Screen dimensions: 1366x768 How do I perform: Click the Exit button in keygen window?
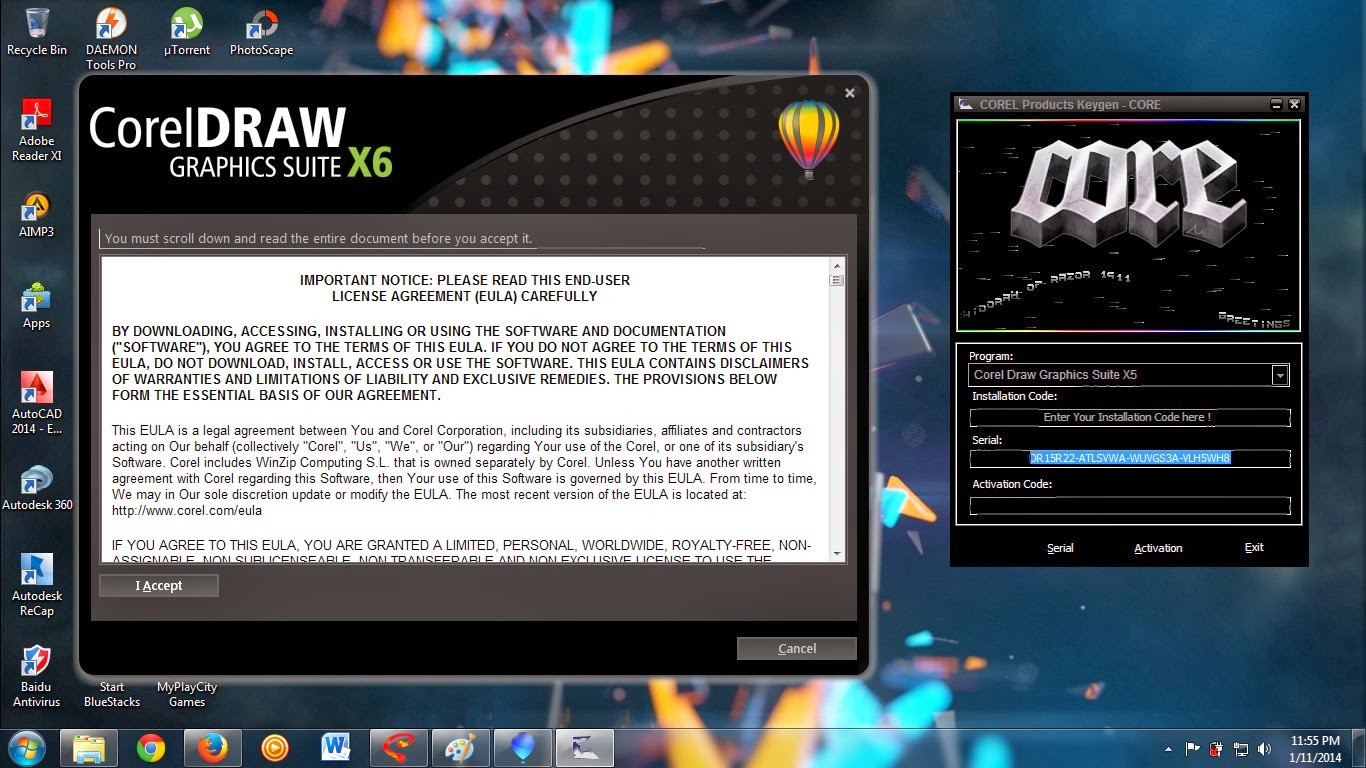coord(1254,548)
